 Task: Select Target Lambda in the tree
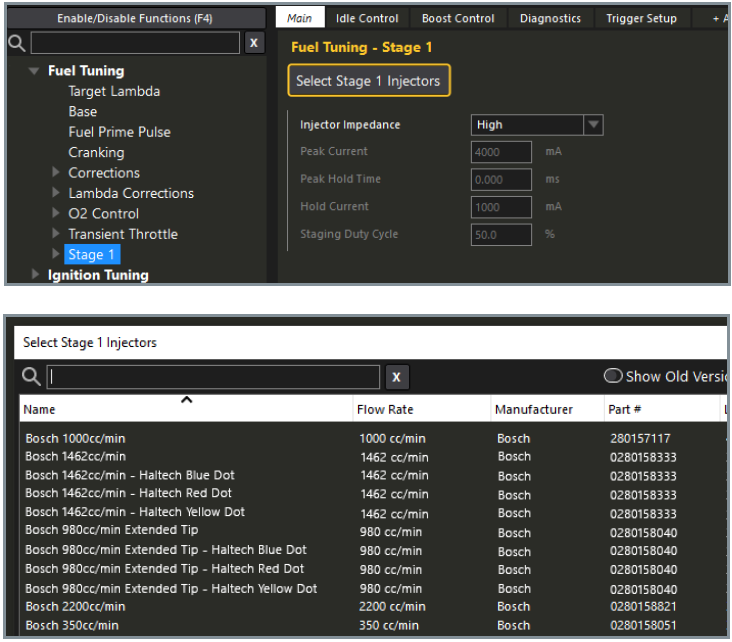tap(114, 91)
